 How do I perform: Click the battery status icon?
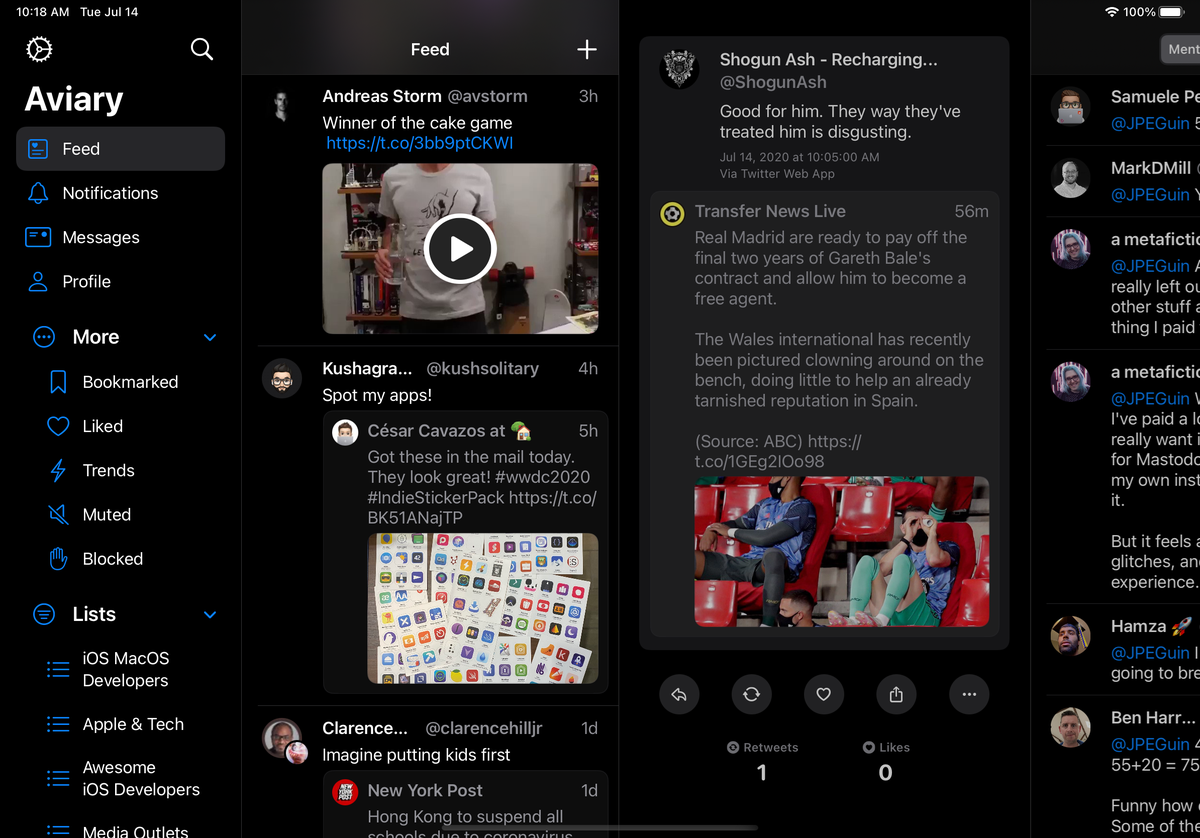[x=1172, y=12]
